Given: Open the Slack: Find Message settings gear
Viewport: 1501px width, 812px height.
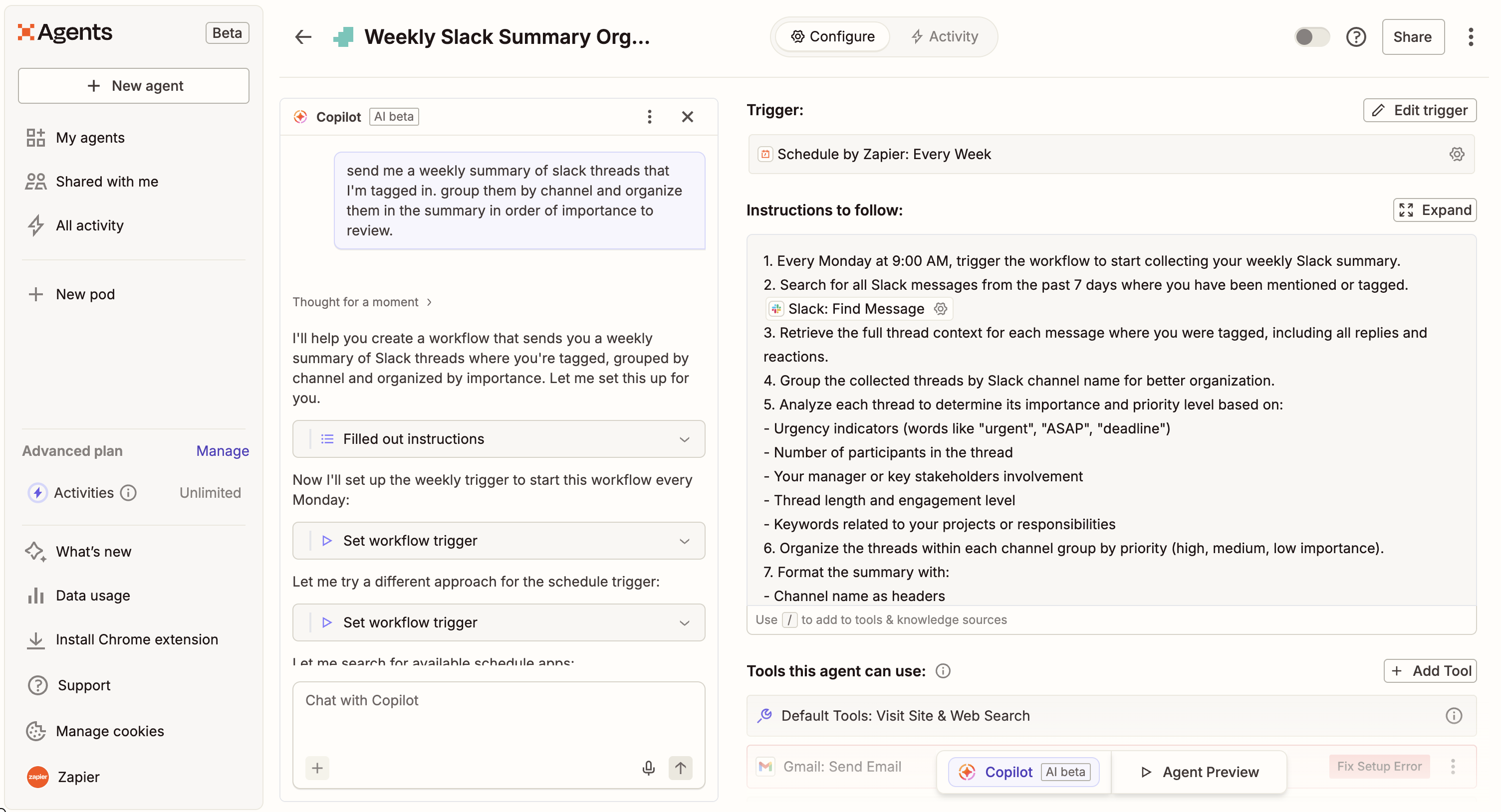Looking at the screenshot, I should pyautogui.click(x=941, y=309).
